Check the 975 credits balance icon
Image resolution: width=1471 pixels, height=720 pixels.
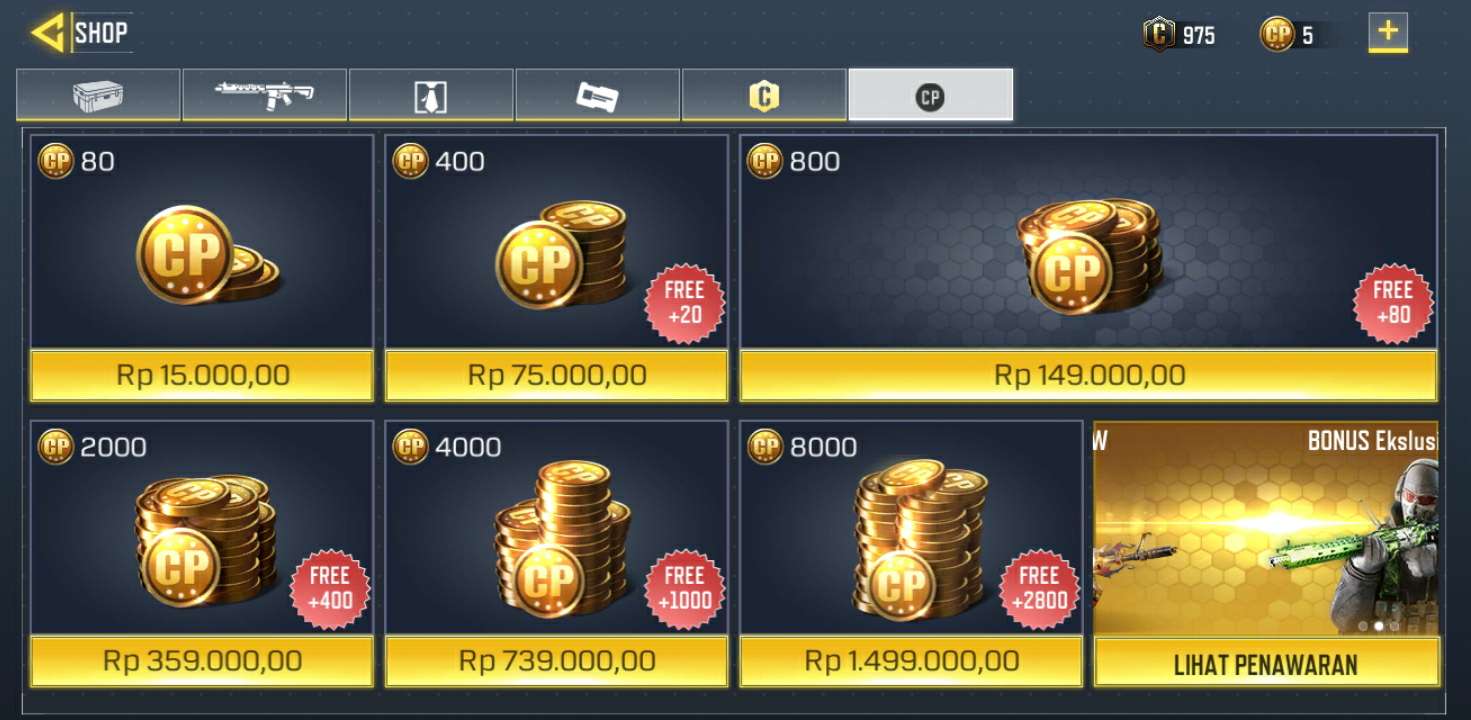[x=1159, y=35]
